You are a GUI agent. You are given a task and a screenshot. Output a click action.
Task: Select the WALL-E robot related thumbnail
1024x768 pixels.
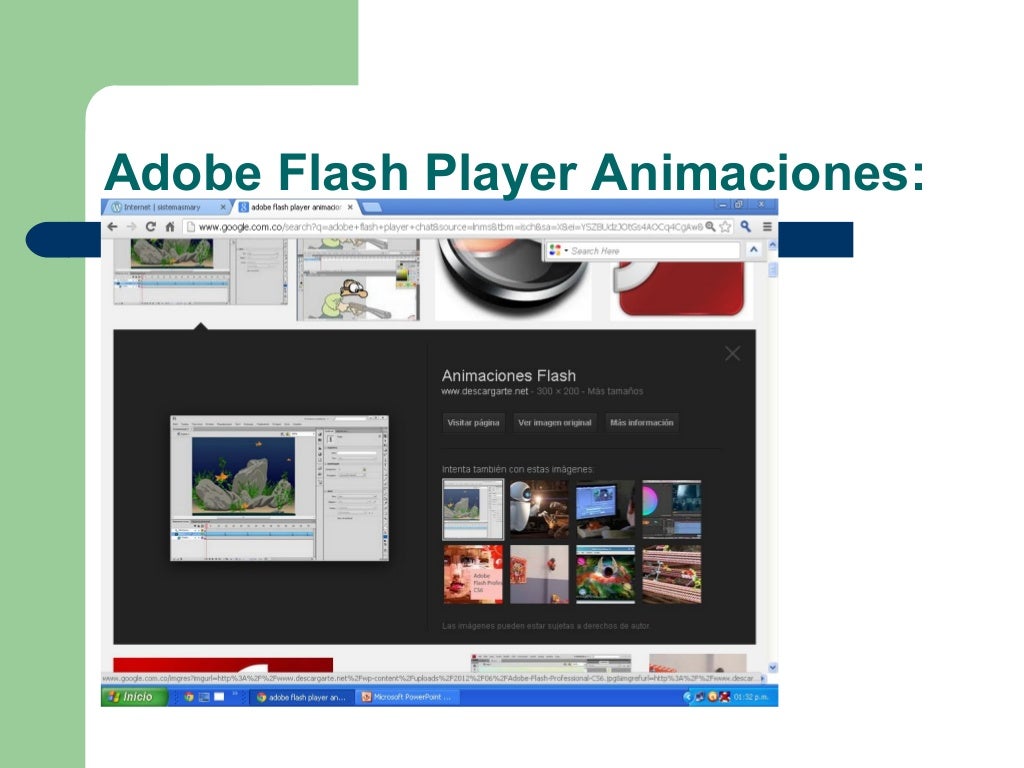point(539,509)
